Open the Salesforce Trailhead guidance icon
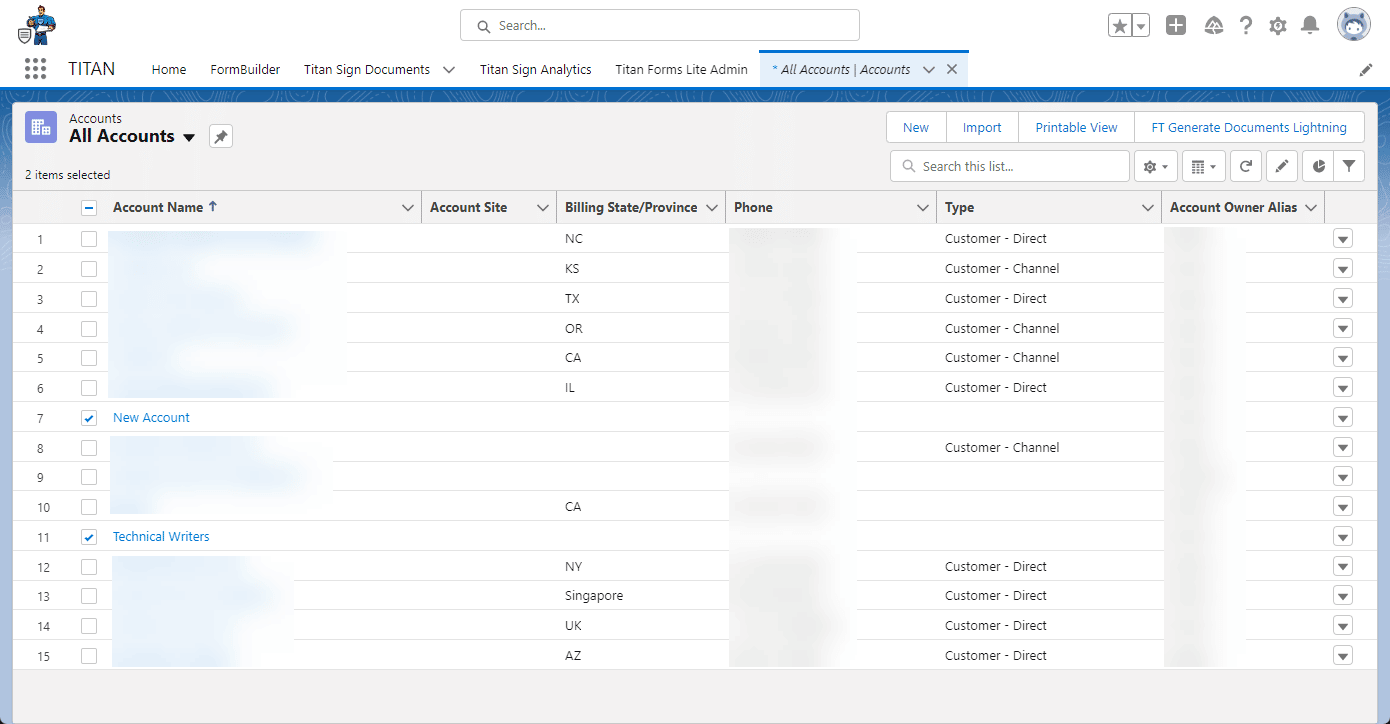This screenshot has width=1390, height=724. [1214, 26]
